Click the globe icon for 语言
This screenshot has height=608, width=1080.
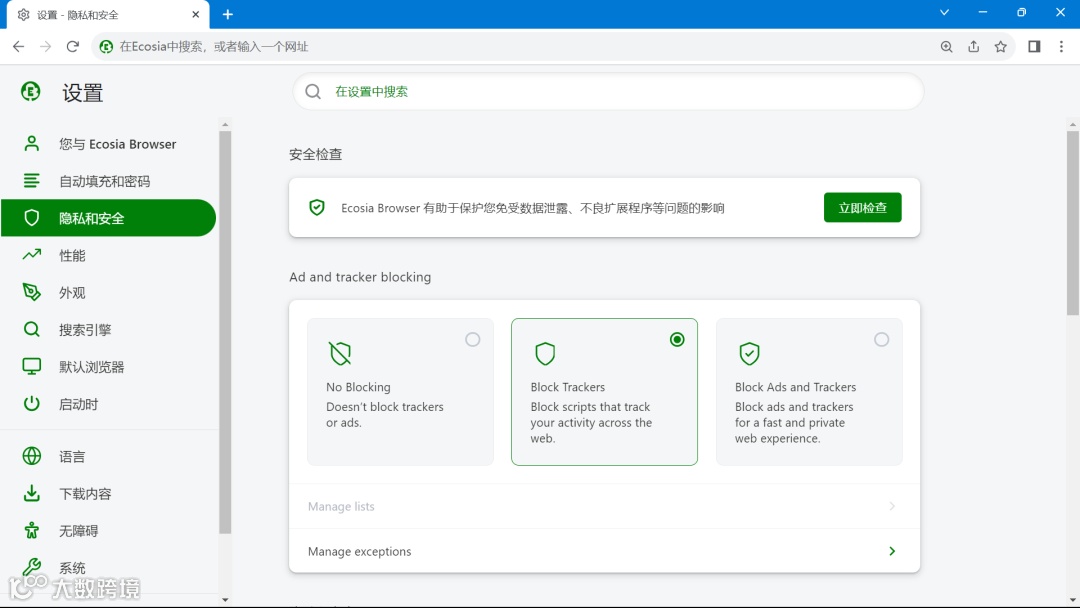click(x=32, y=456)
